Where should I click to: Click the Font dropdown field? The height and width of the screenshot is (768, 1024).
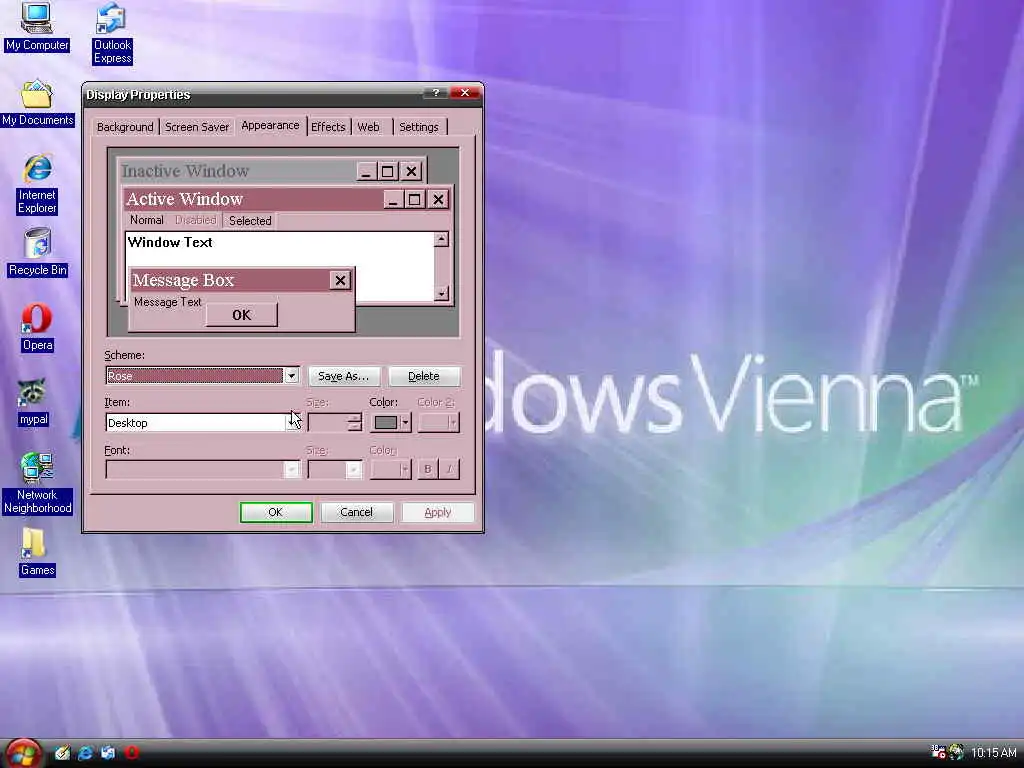point(202,470)
